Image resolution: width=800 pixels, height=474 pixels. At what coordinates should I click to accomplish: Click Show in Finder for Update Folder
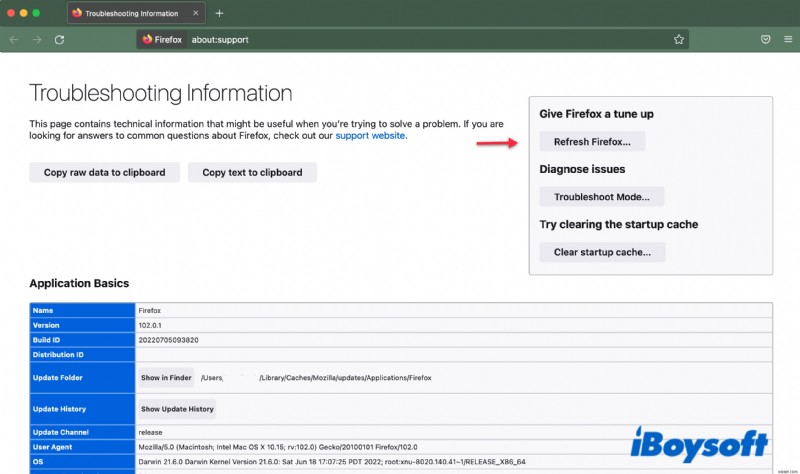[x=166, y=378]
